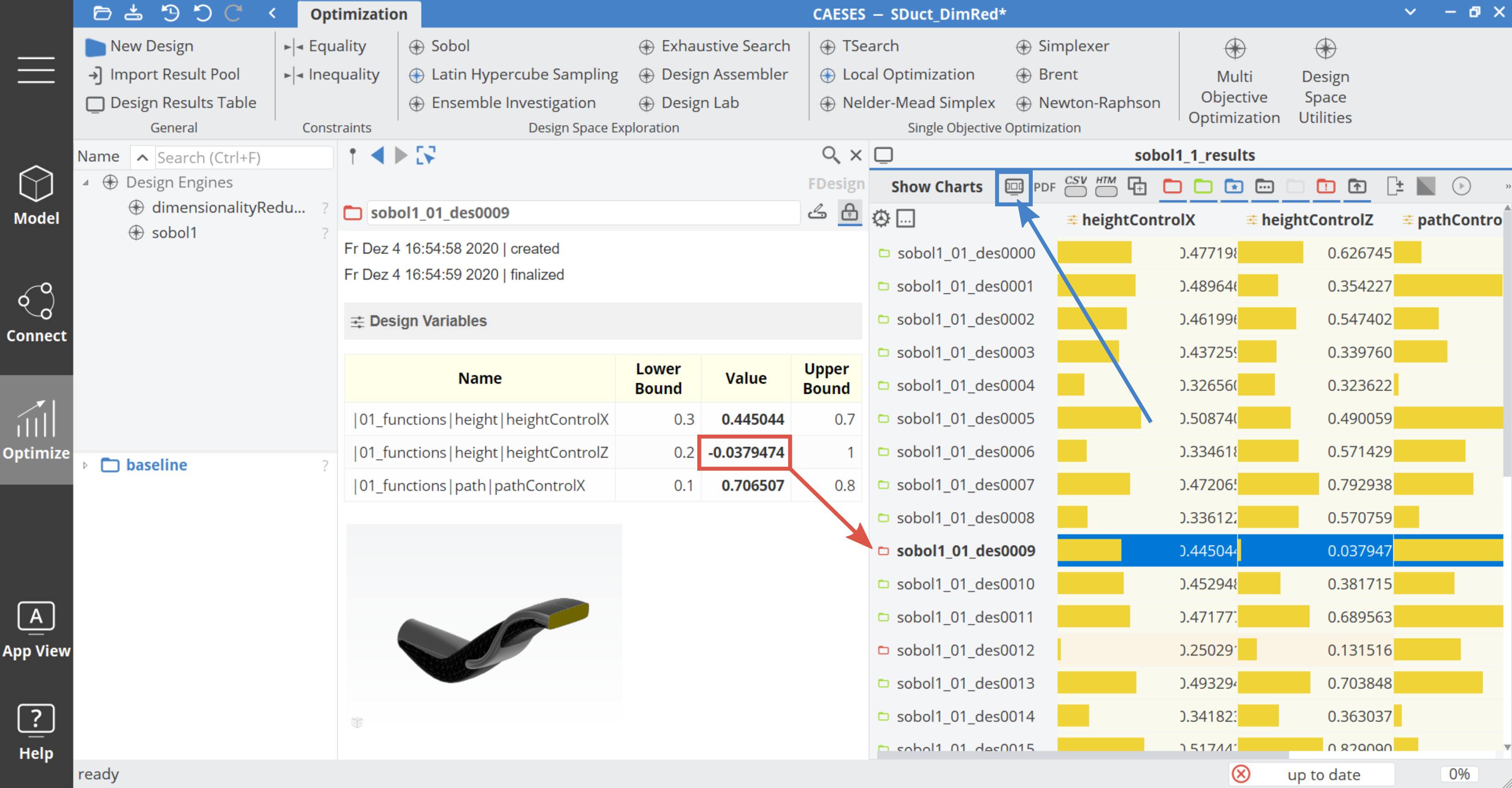Toggle the blue star folder filter
The width and height of the screenshot is (1512, 788).
pyautogui.click(x=1234, y=186)
